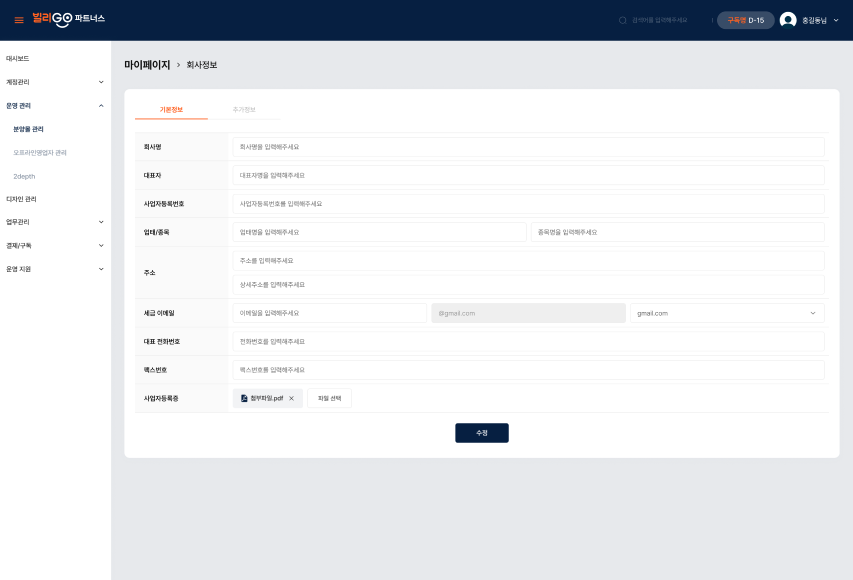This screenshot has width=853, height=580.
Task: Click the 회사명 input field
Action: coord(528,147)
